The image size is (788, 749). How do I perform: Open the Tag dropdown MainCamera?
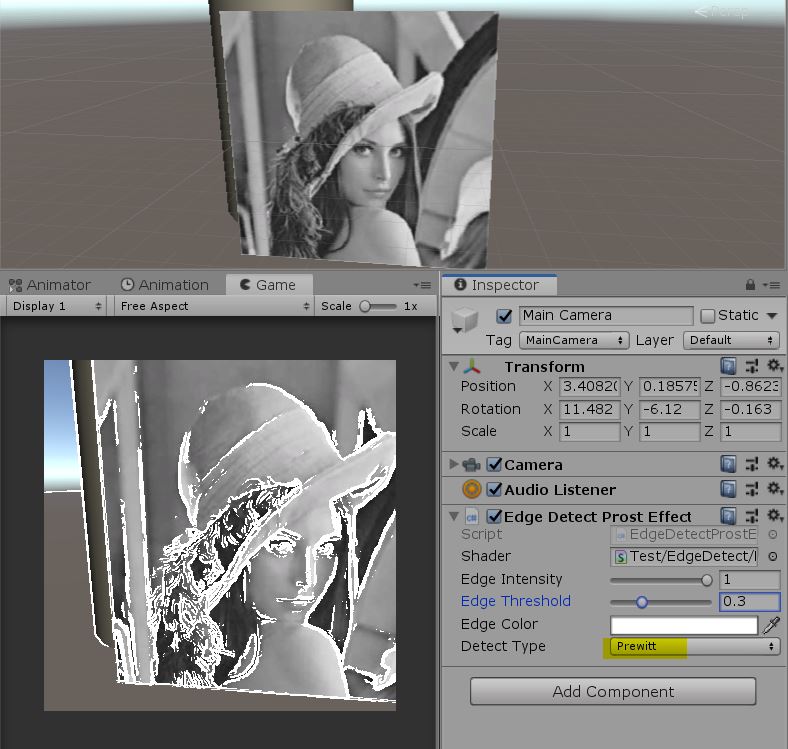574,340
